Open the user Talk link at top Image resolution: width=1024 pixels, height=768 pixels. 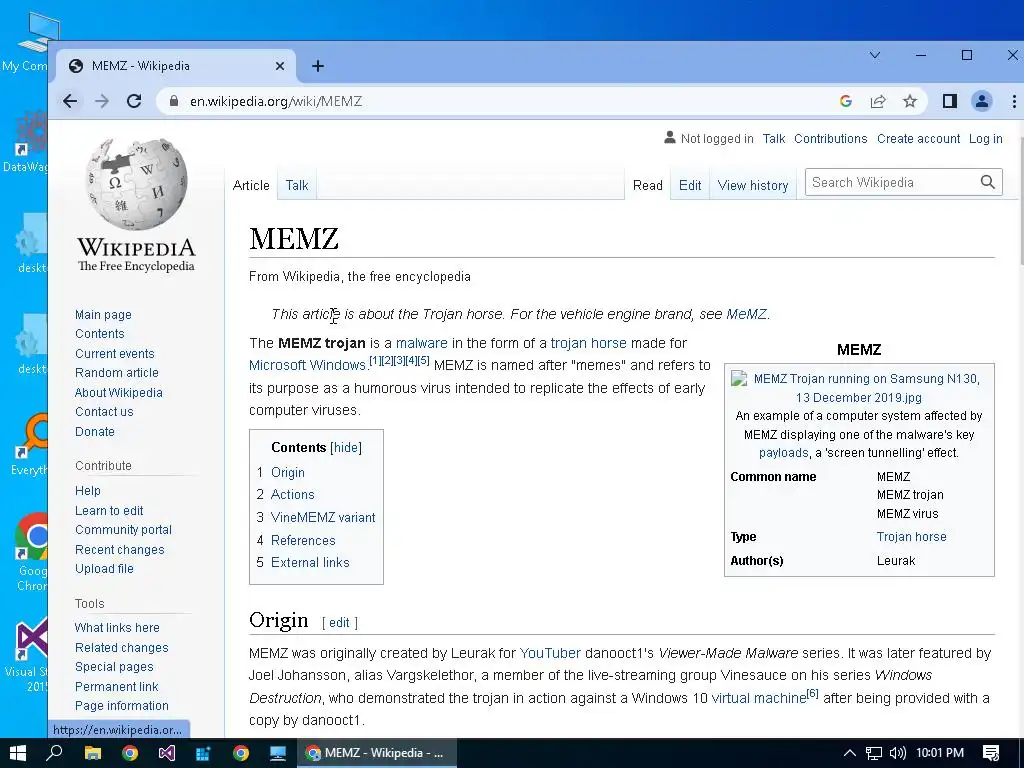pyautogui.click(x=774, y=138)
